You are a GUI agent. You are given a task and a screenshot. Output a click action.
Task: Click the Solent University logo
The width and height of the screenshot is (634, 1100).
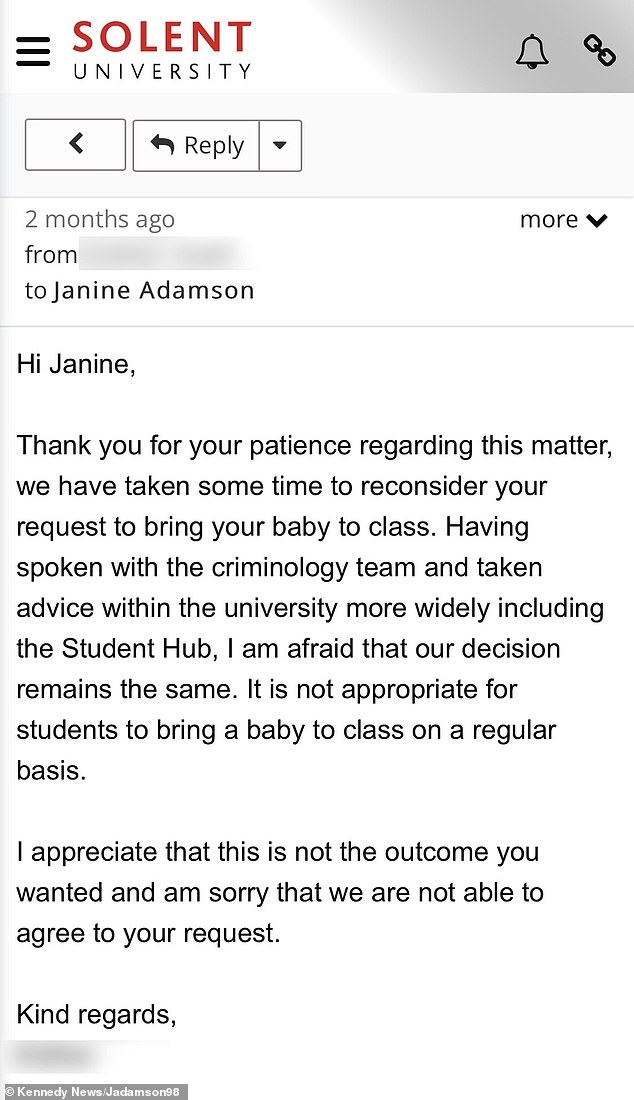tap(161, 50)
